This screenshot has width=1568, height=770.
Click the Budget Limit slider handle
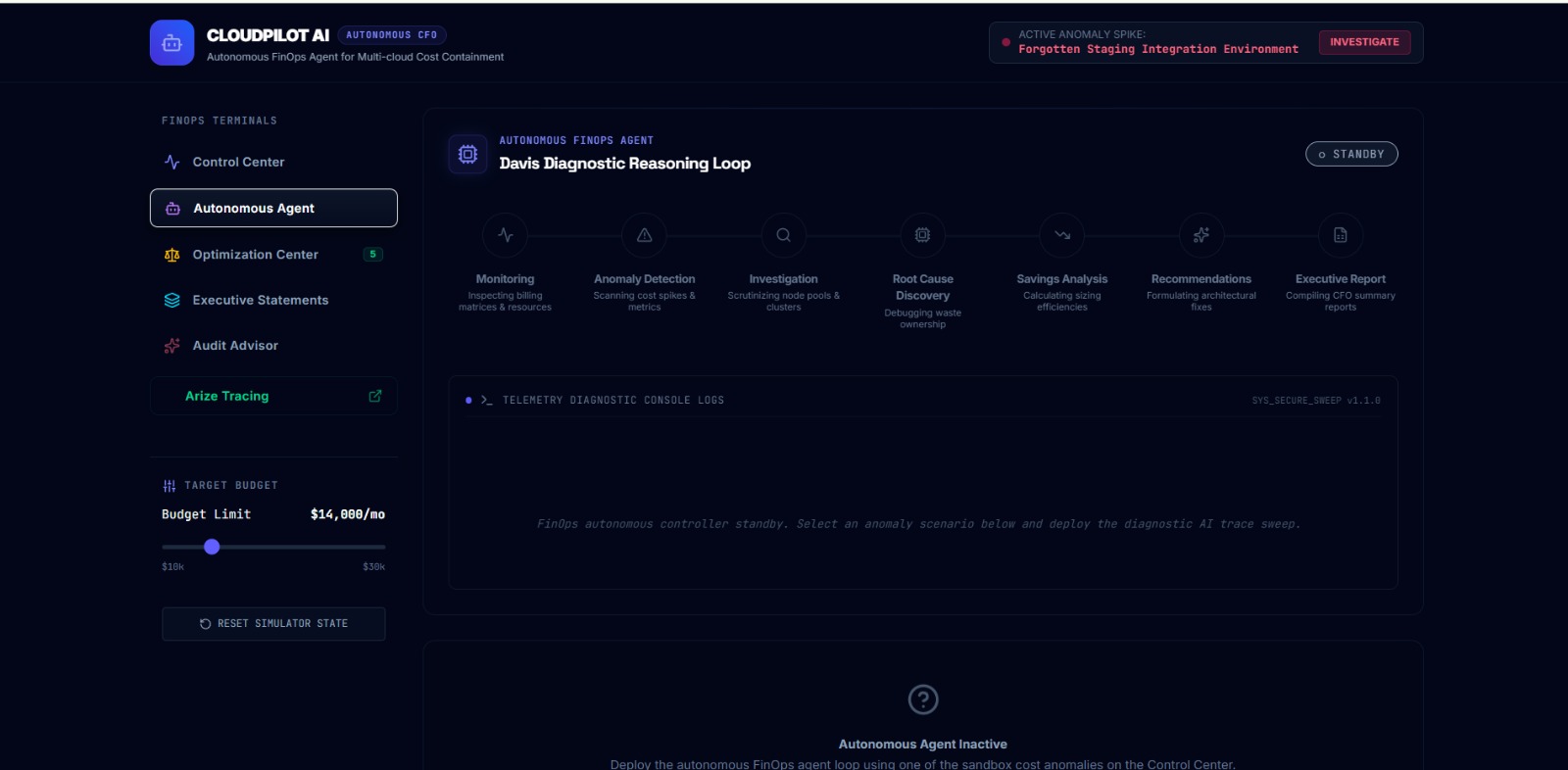pos(212,547)
